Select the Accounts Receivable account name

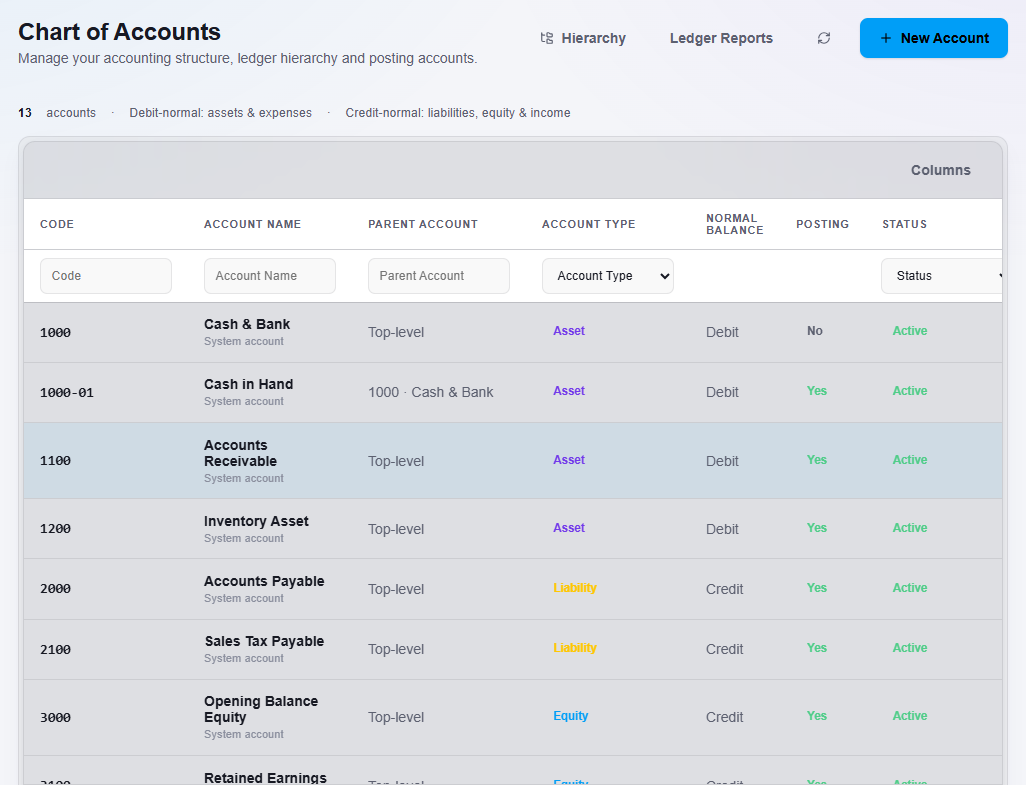click(240, 453)
